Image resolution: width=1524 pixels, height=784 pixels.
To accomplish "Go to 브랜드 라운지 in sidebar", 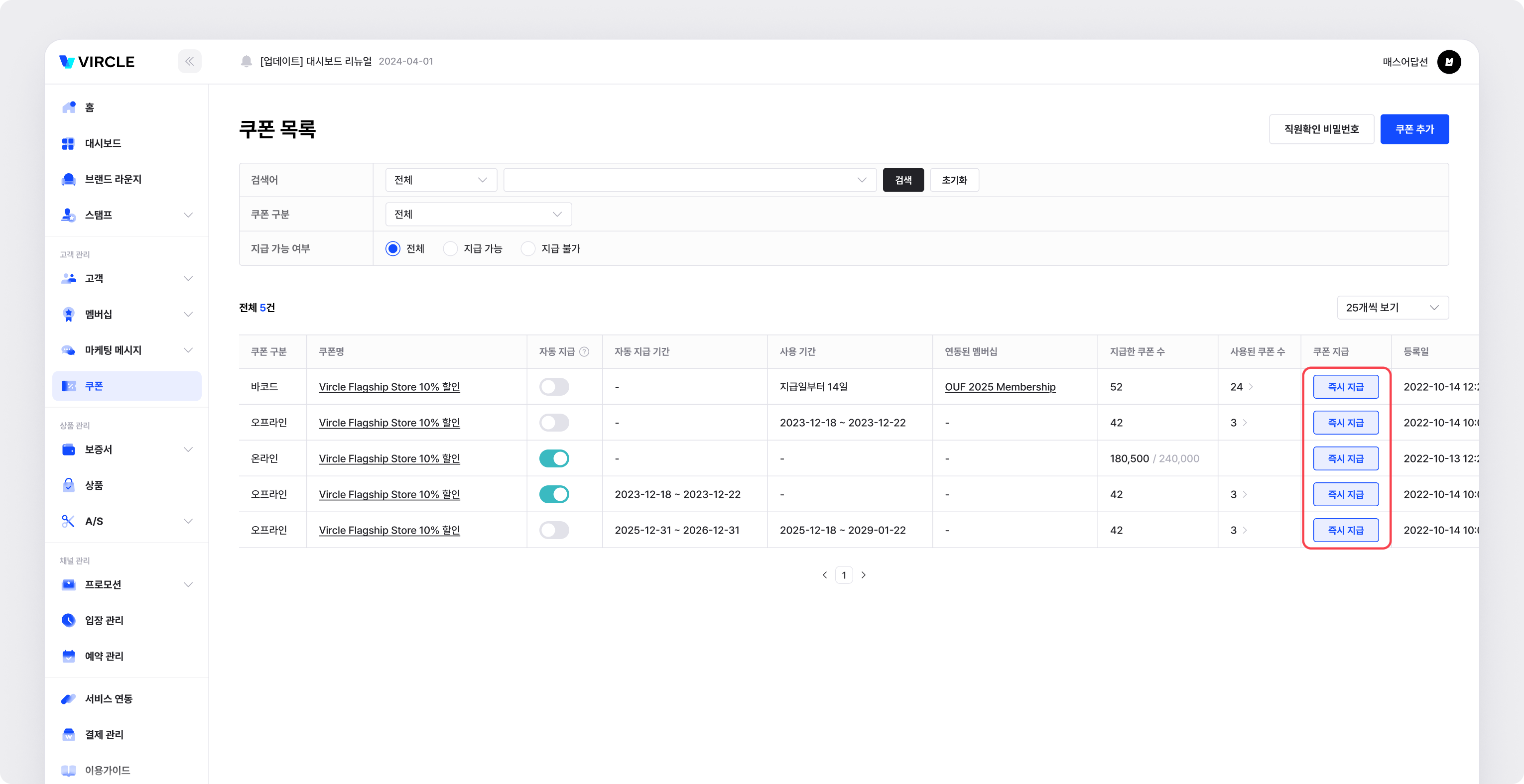I will pos(113,179).
